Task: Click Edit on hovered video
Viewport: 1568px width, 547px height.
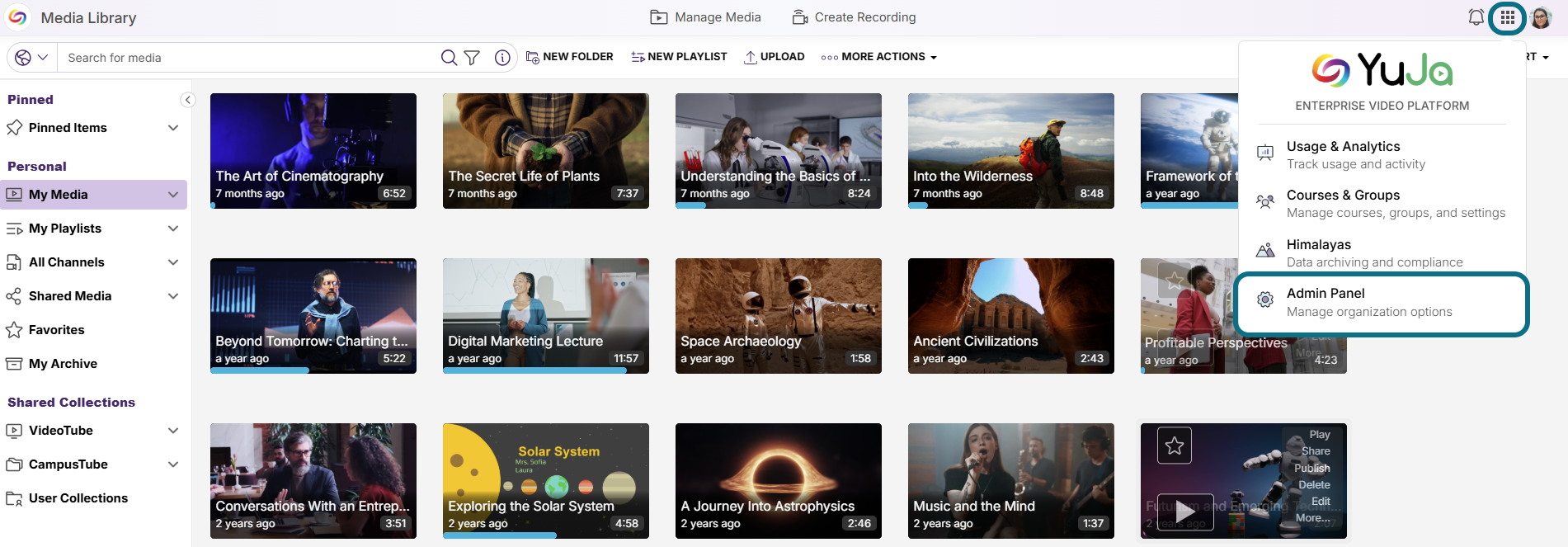Action: (1321, 502)
